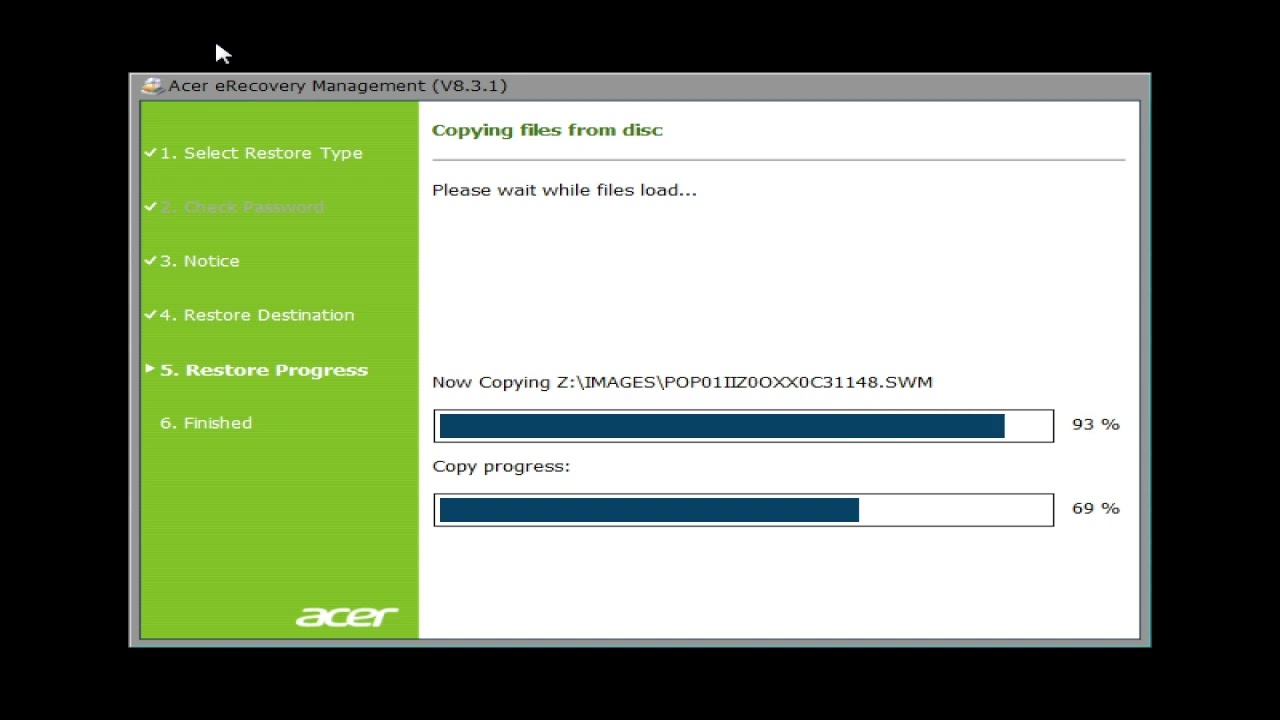
Task: Select step 4. Restore Destination
Action: (257, 315)
